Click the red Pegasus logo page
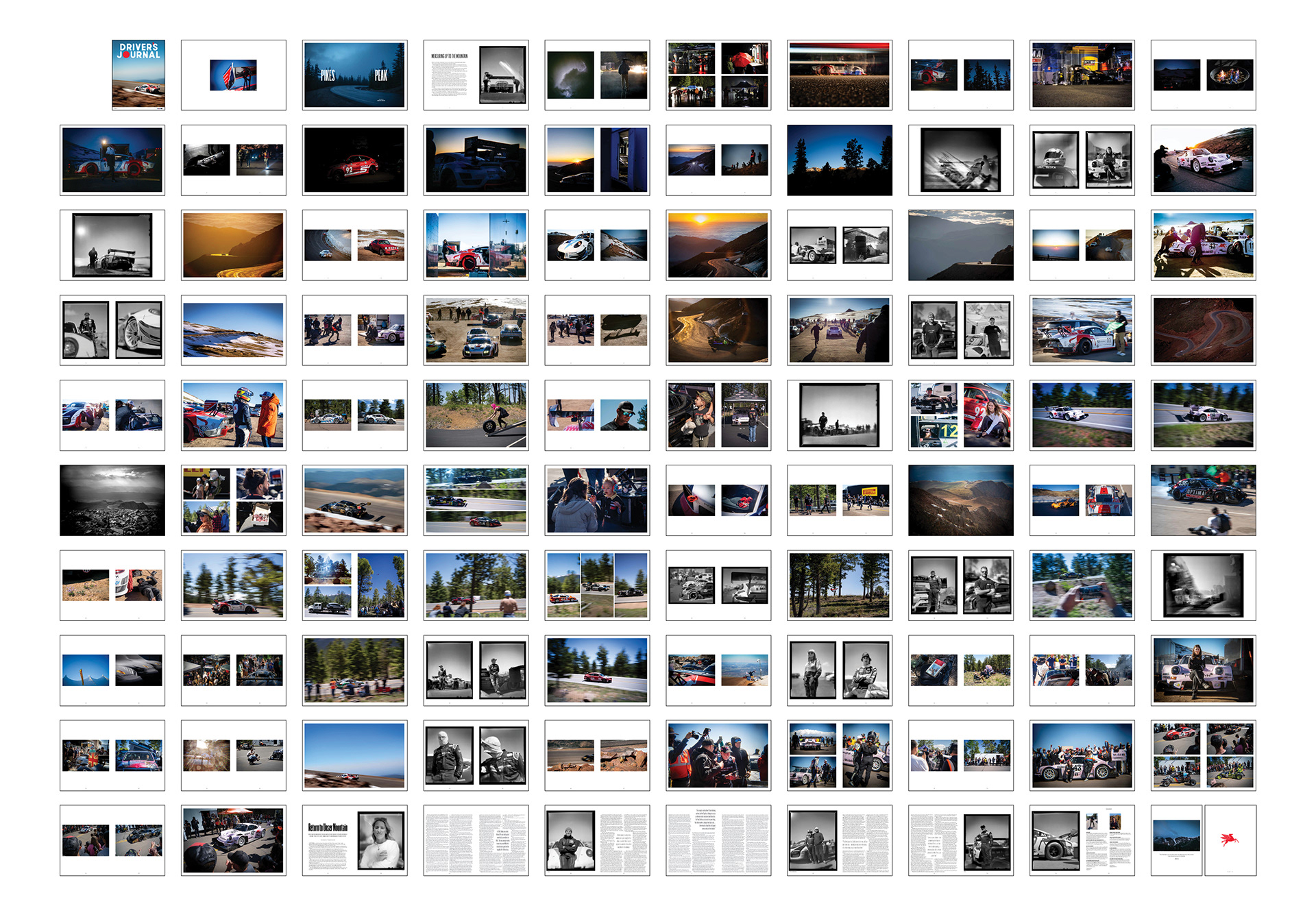This screenshot has height=917, width=1316. coord(1230,840)
